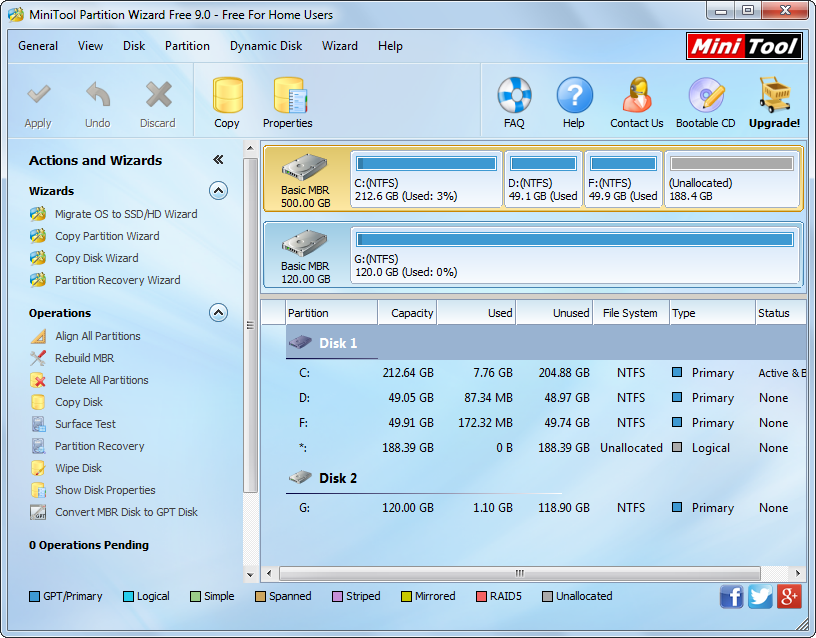Open the Help menu
Screen dimensions: 816x638
(x=390, y=46)
